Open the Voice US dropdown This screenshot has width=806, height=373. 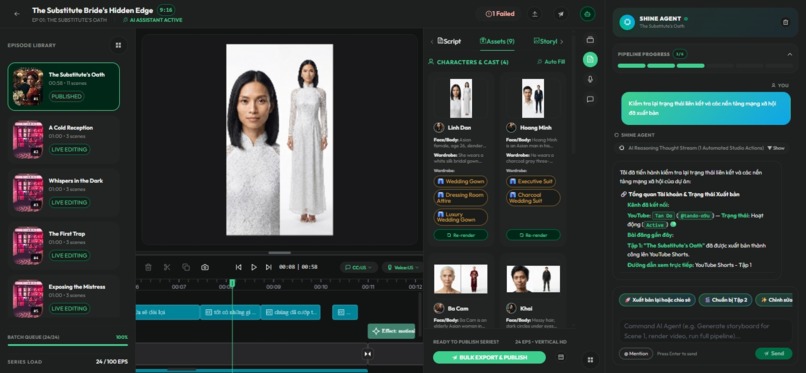pyautogui.click(x=402, y=267)
